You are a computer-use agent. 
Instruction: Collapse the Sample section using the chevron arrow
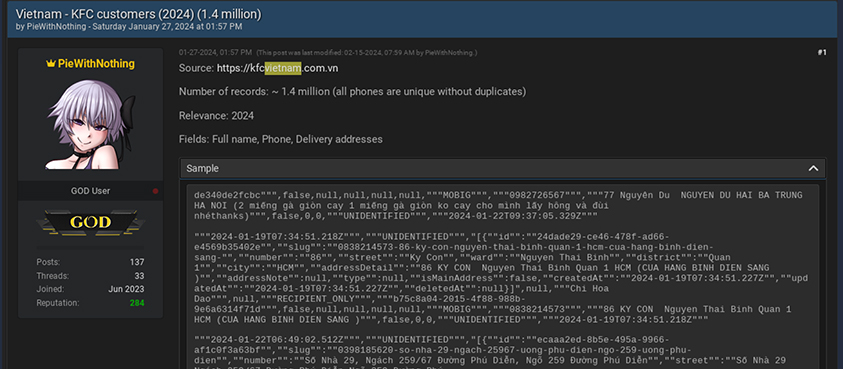813,168
